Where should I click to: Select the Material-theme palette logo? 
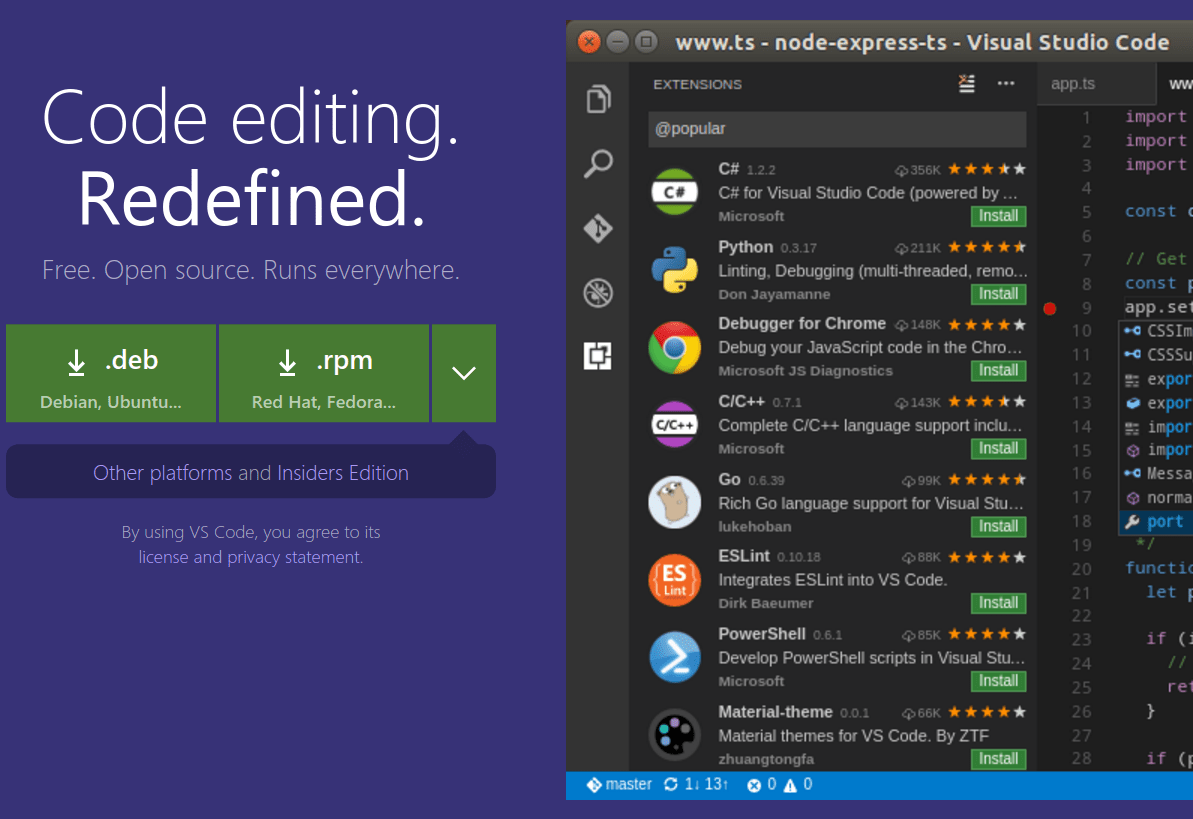(675, 735)
